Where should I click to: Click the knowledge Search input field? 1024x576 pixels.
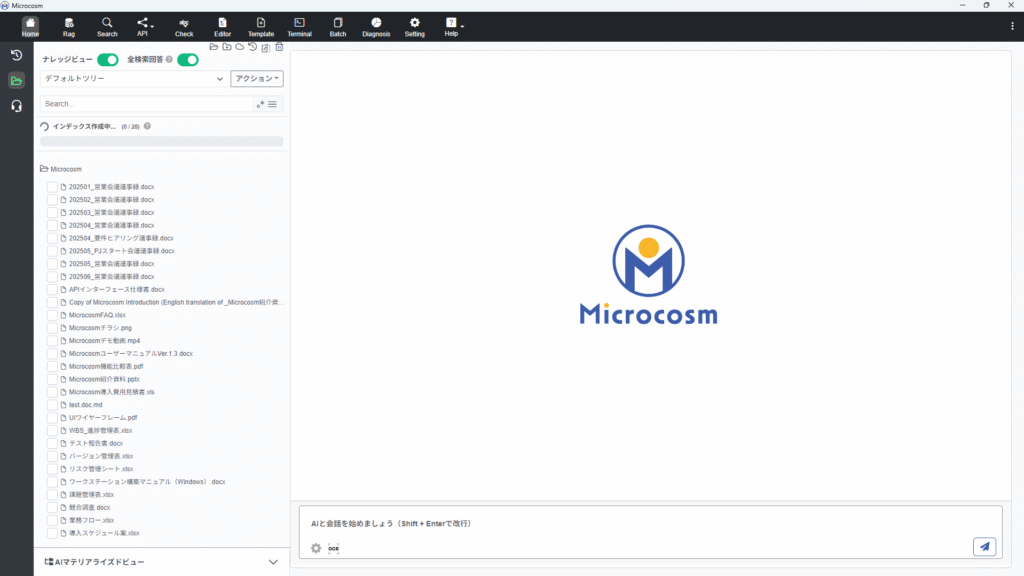pyautogui.click(x=145, y=104)
